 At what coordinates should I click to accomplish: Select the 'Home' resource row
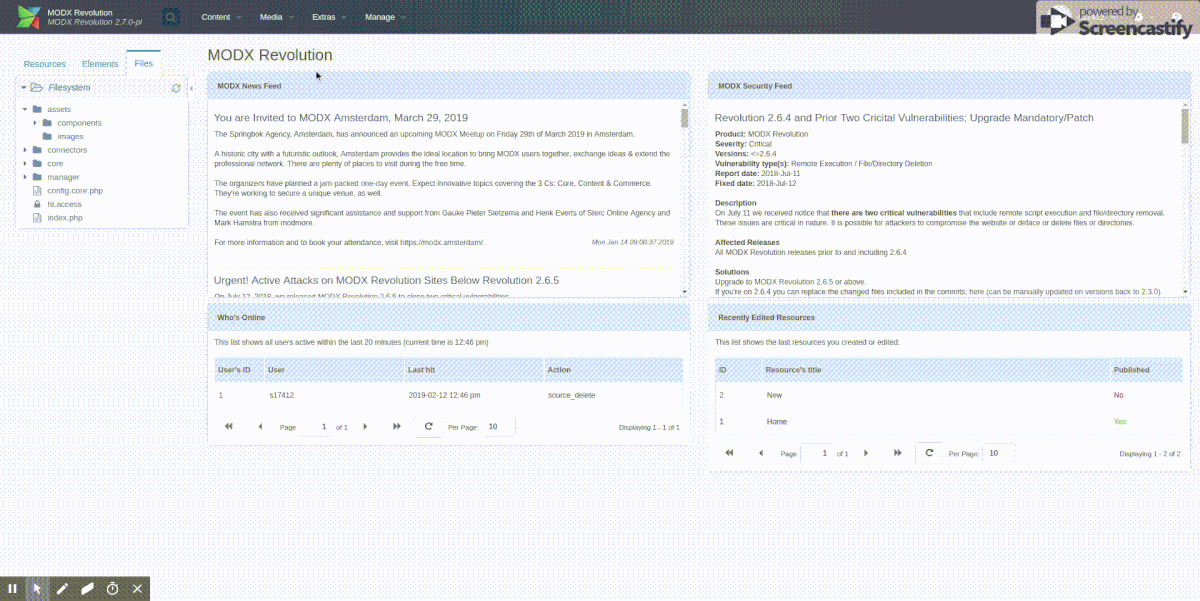coord(949,422)
